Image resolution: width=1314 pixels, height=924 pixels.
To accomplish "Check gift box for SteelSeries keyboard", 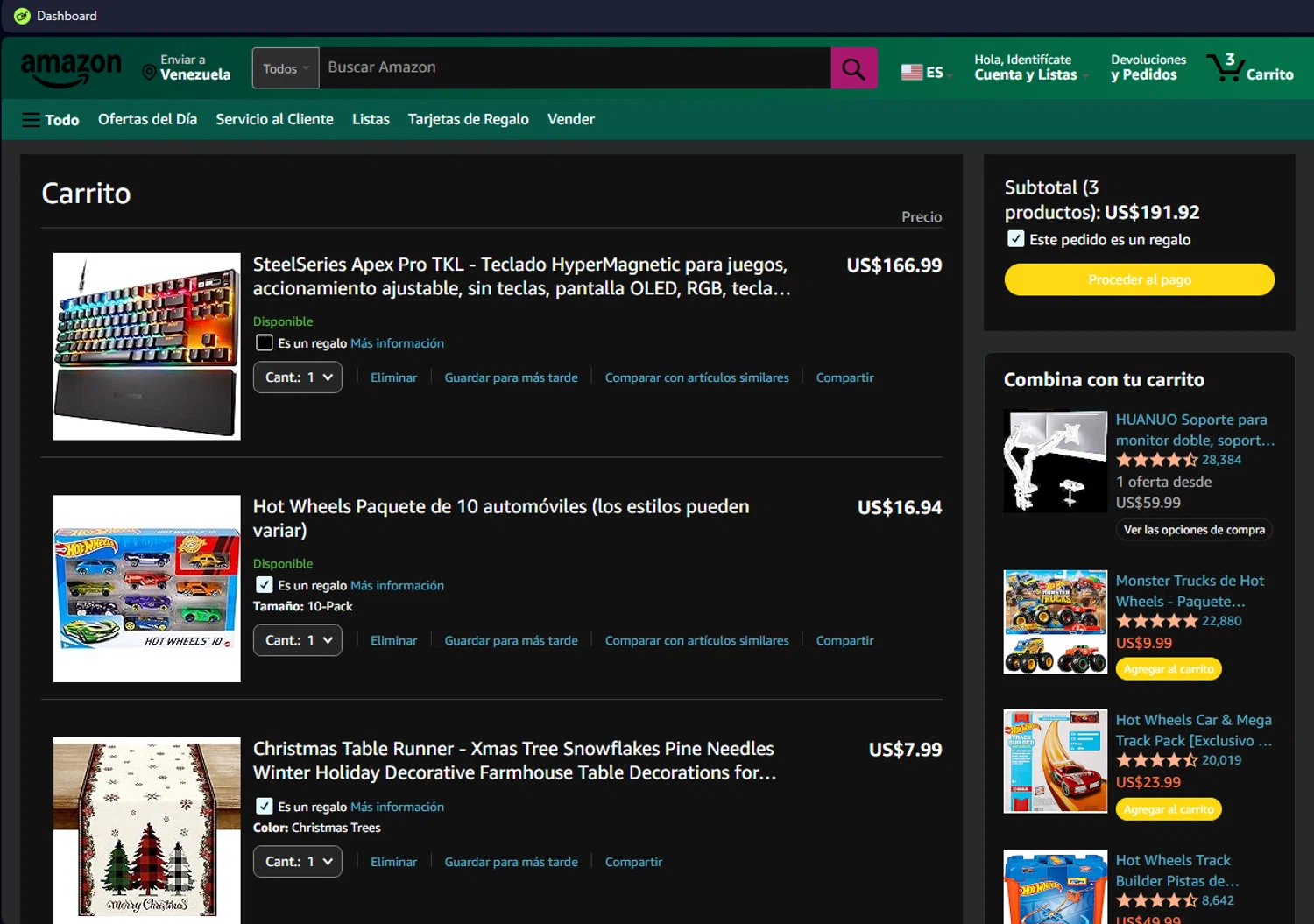I will (264, 343).
